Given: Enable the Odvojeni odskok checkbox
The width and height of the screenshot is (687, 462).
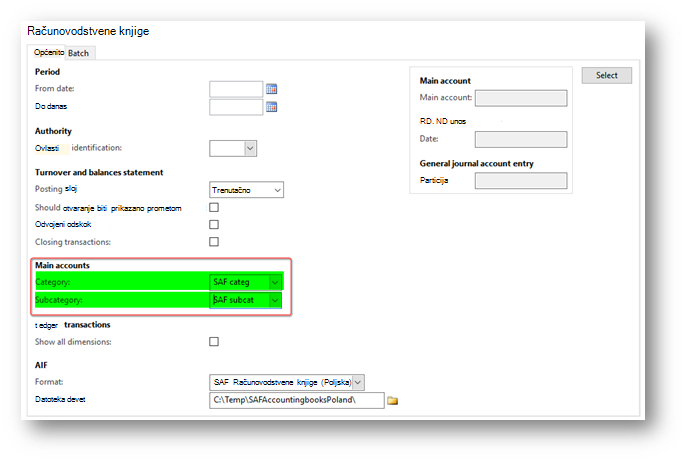Looking at the screenshot, I should tap(214, 224).
